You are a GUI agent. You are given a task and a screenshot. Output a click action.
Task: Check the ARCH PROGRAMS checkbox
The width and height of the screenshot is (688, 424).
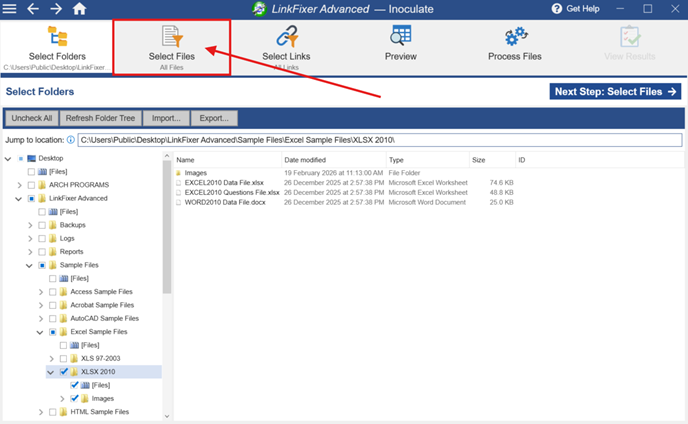tap(31, 185)
